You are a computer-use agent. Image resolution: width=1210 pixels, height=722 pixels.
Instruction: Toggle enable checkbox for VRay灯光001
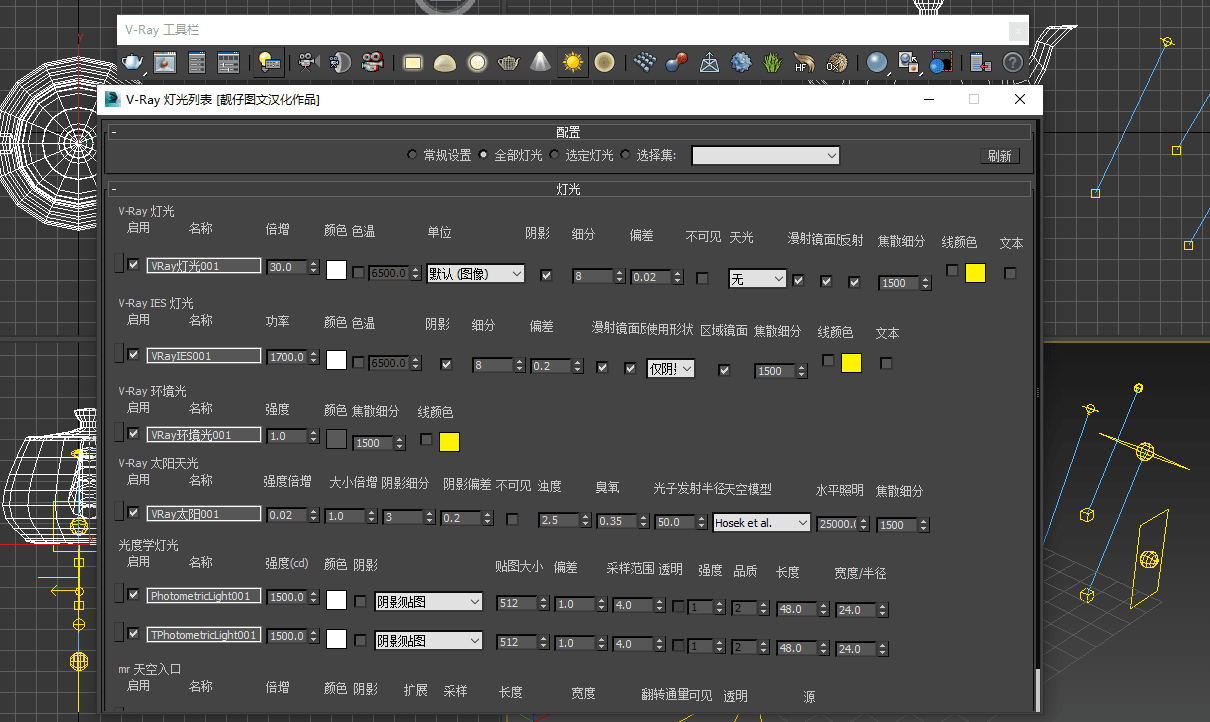[x=134, y=265]
